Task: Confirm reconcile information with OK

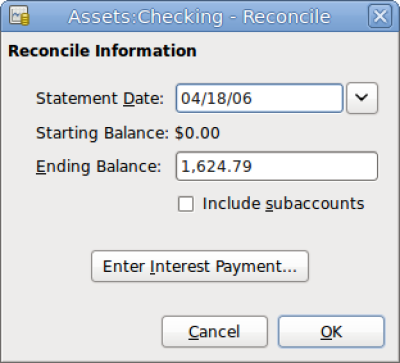Action: pos(331,332)
